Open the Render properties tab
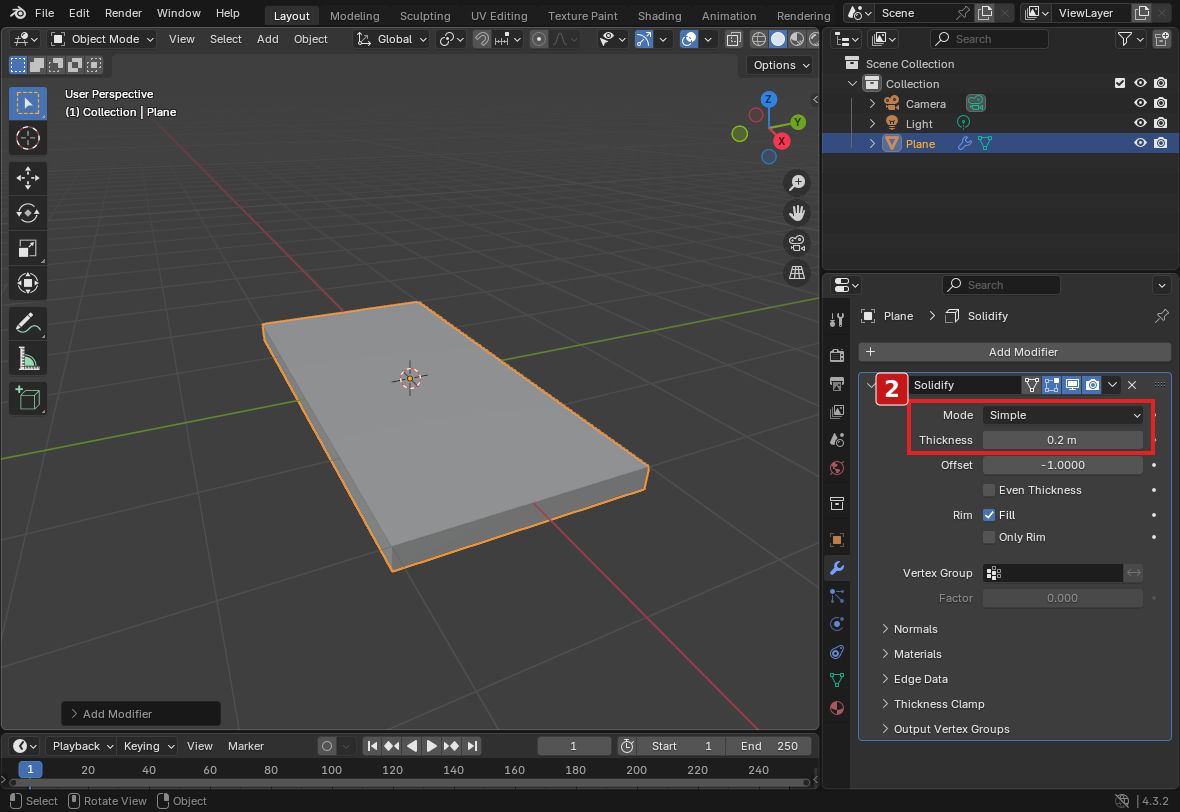This screenshot has width=1180, height=812. [837, 355]
